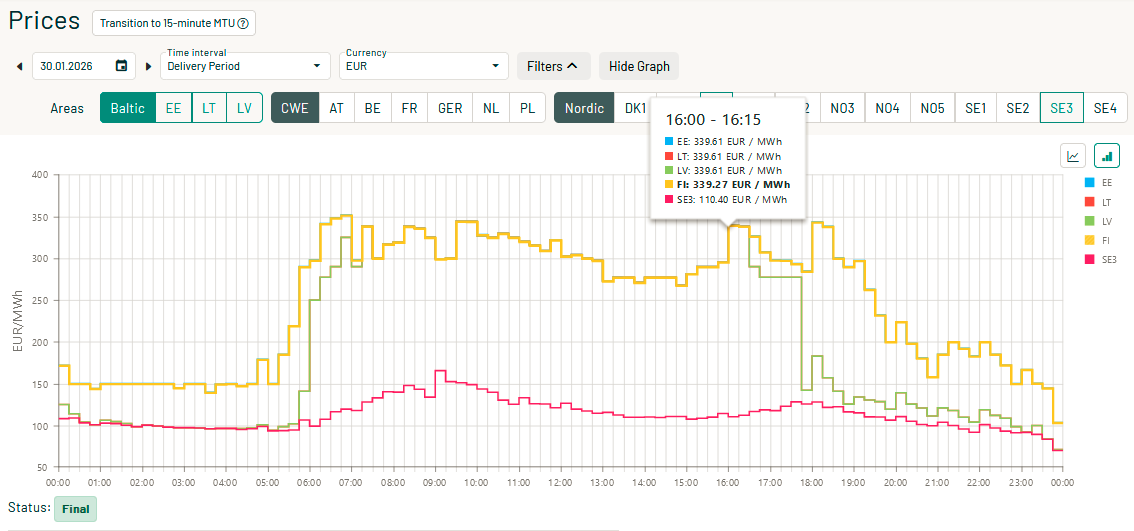Switch to the bar chart view icon
This screenshot has height=531, width=1134.
click(1107, 155)
